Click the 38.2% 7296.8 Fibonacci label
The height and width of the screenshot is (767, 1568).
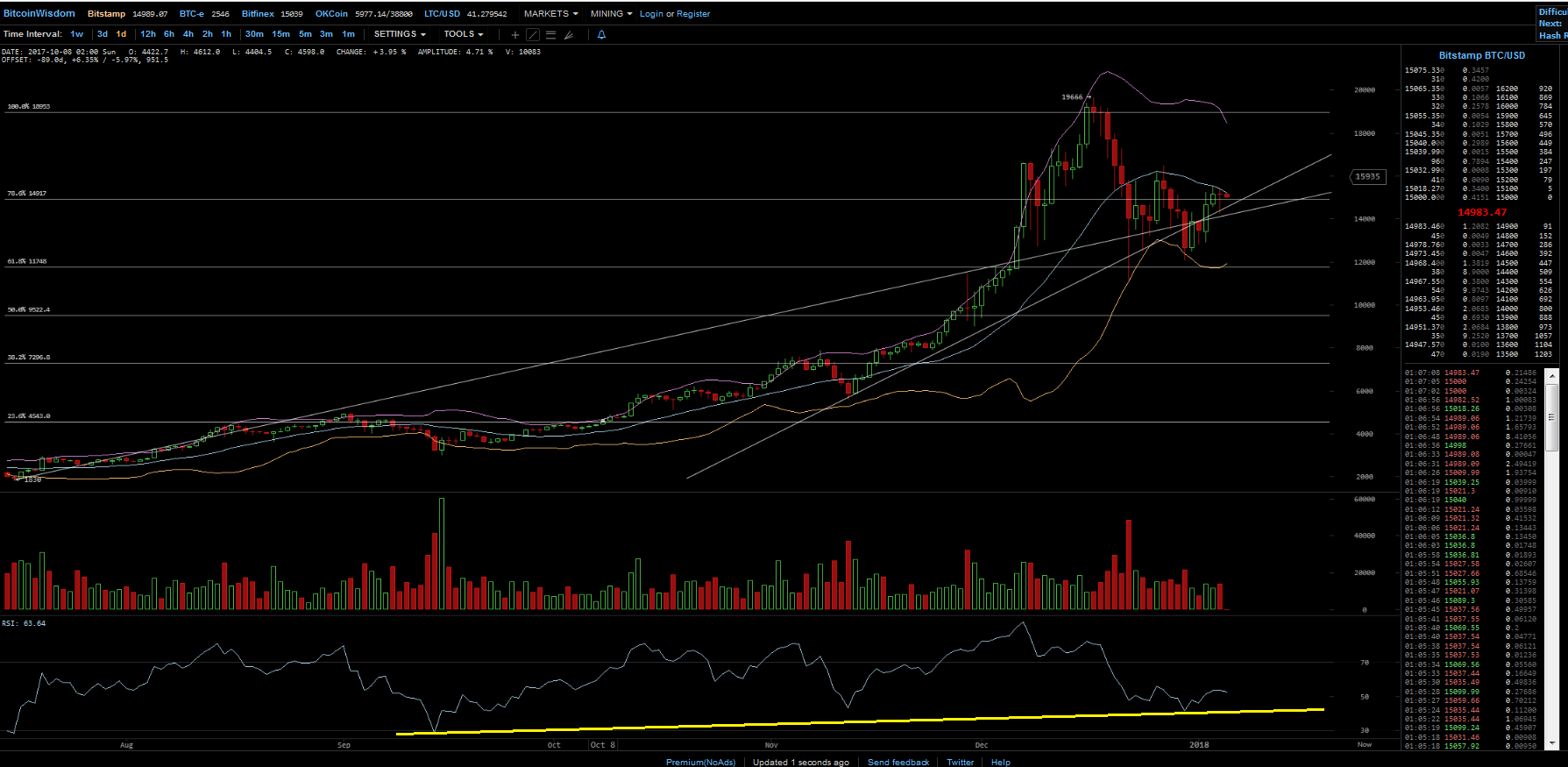[29, 358]
